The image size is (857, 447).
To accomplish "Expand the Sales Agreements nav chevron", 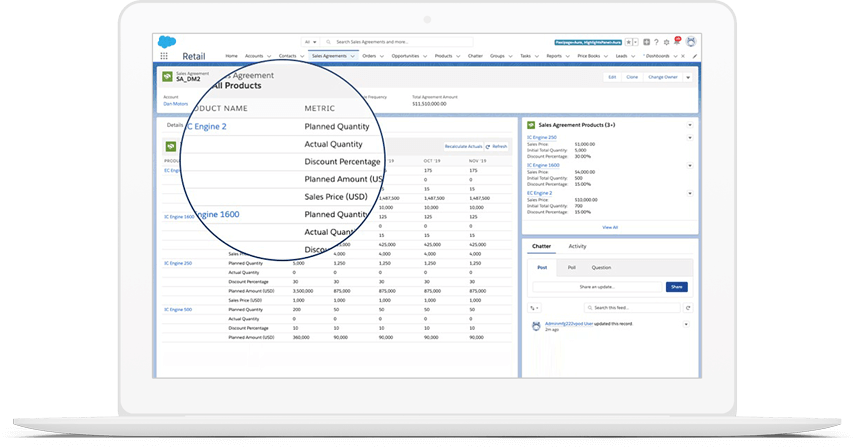I will [x=353, y=56].
